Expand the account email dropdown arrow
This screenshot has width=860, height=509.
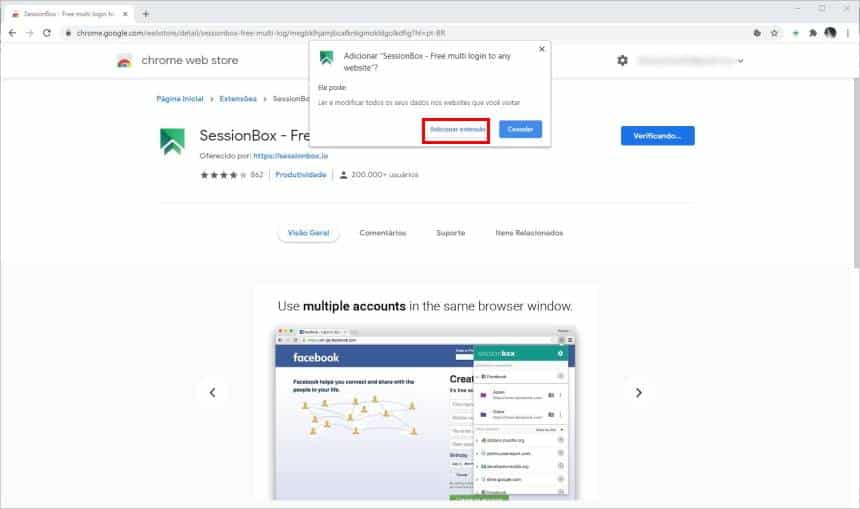(740, 61)
